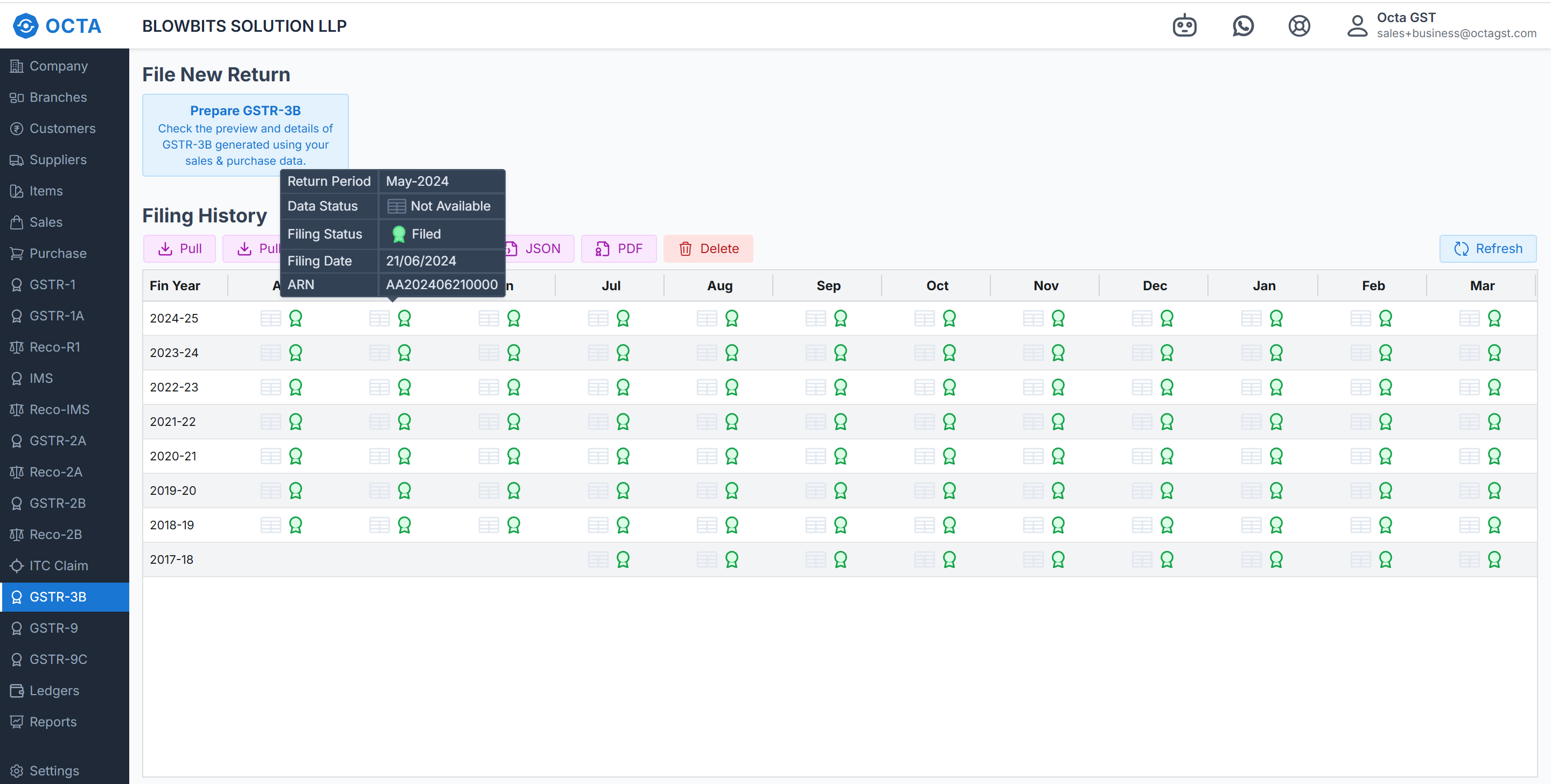This screenshot has width=1551, height=784.
Task: Open the Prepare GSTR-3B card
Action: (245, 135)
